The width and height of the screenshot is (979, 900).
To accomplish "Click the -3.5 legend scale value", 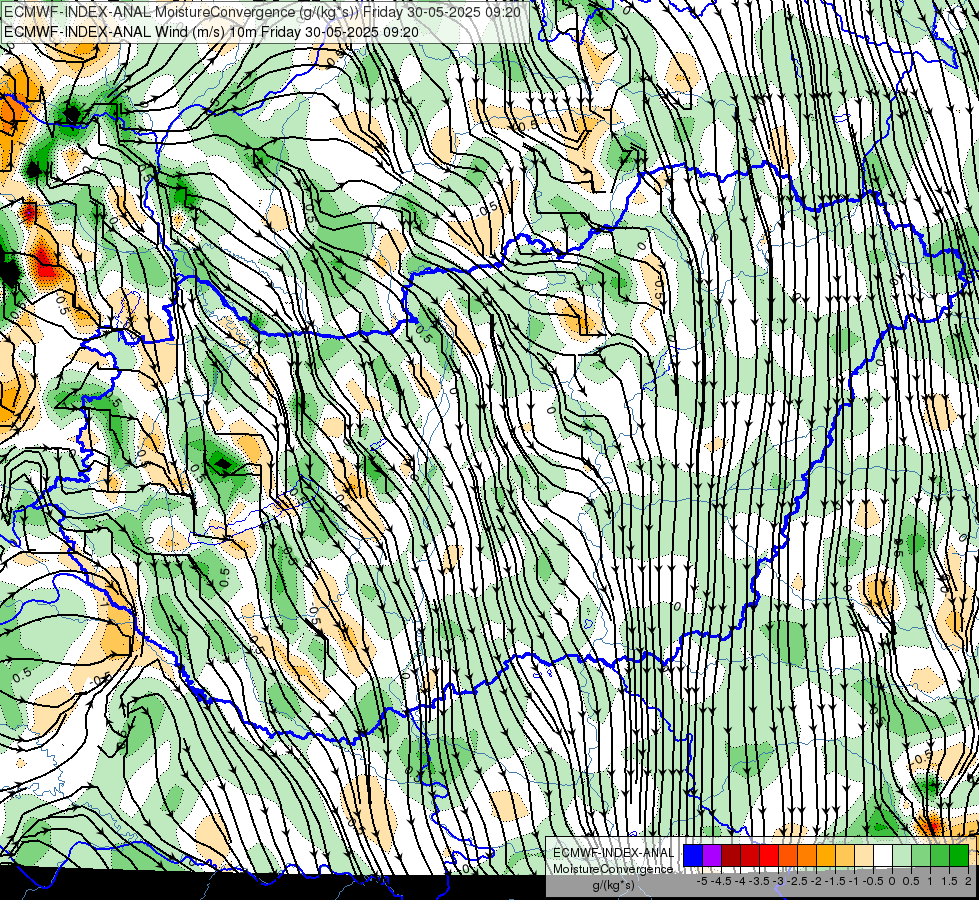I will coord(759,881).
